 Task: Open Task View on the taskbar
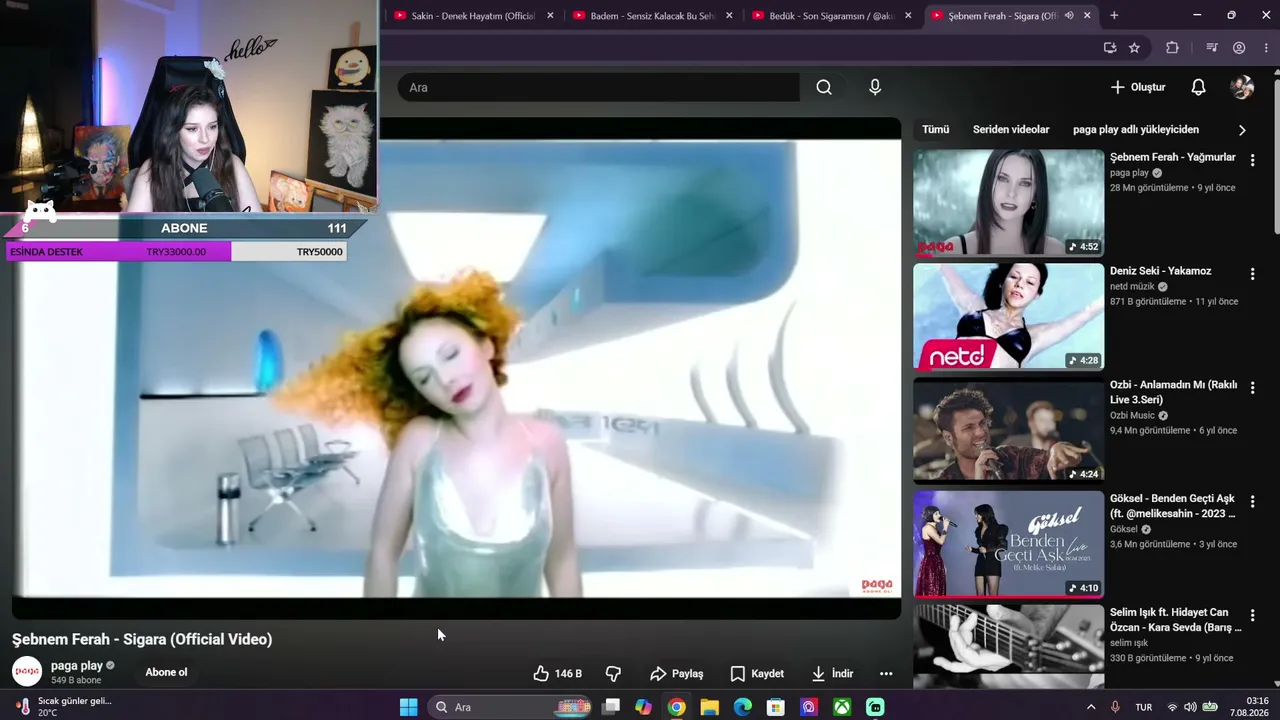click(612, 707)
